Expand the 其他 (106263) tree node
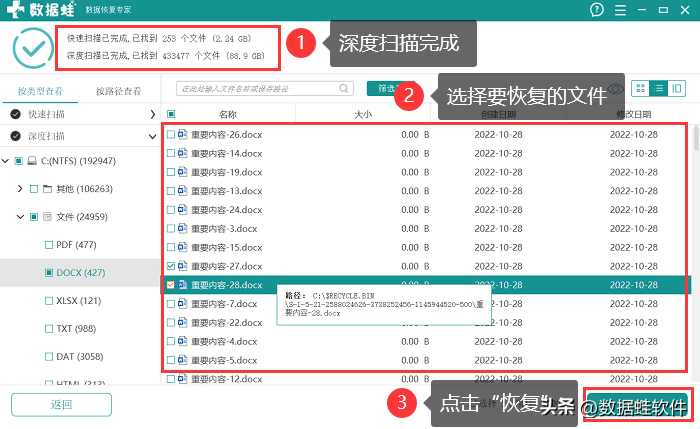 [20, 189]
